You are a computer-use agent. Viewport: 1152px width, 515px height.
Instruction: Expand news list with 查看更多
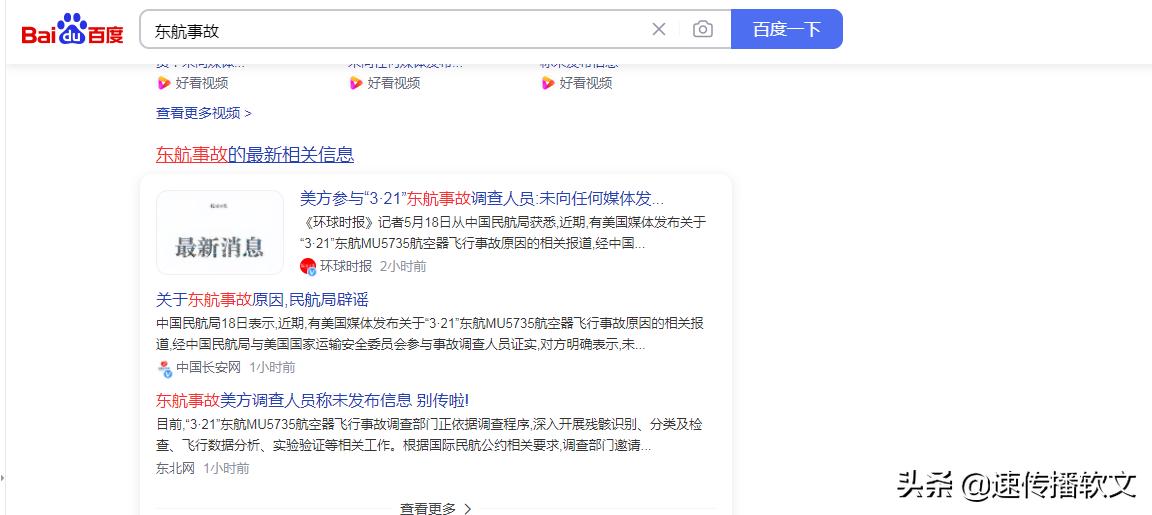[x=436, y=508]
